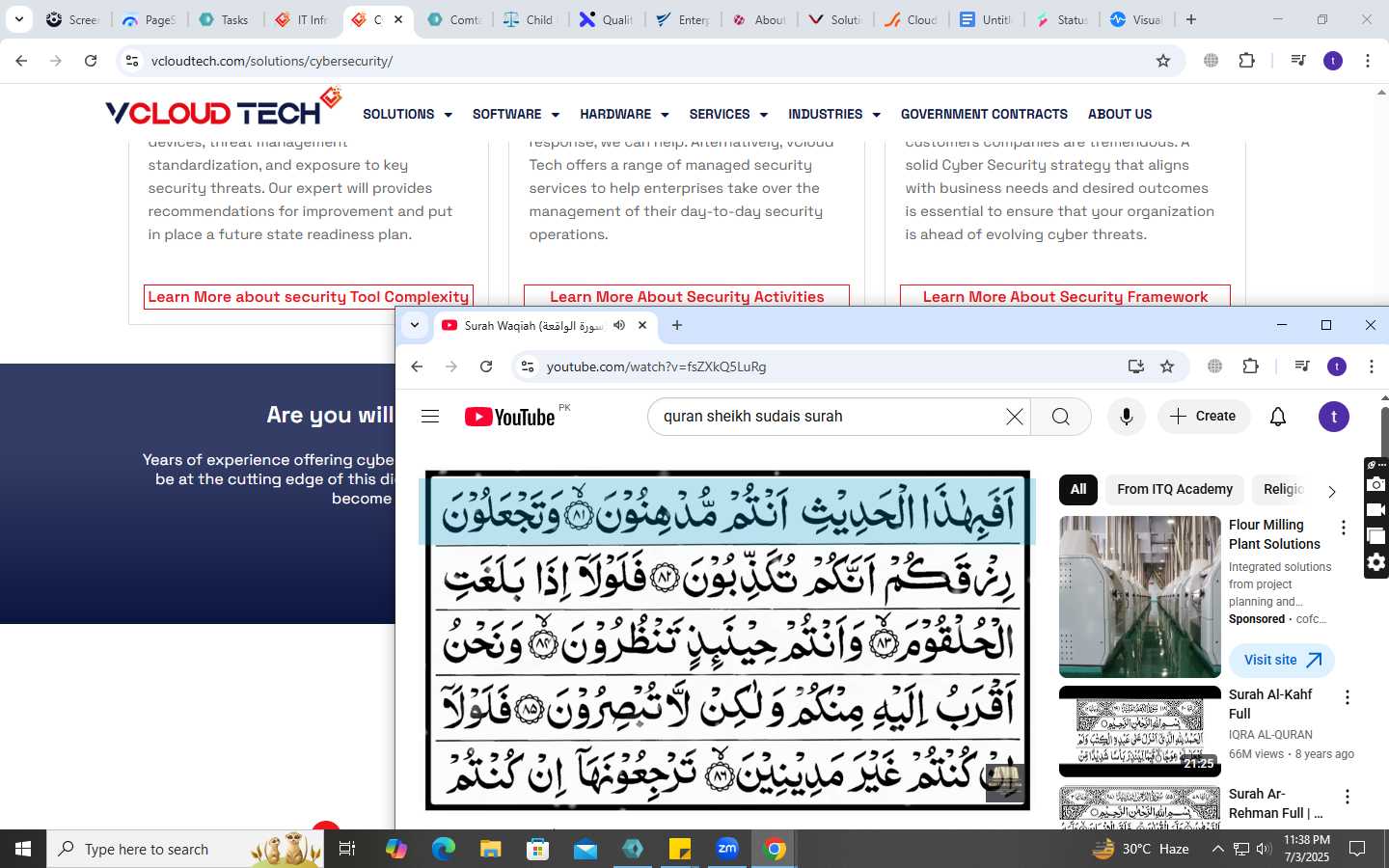Open the Surah Al-Kahf Full thumbnail
Image resolution: width=1389 pixels, height=868 pixels.
click(1140, 731)
